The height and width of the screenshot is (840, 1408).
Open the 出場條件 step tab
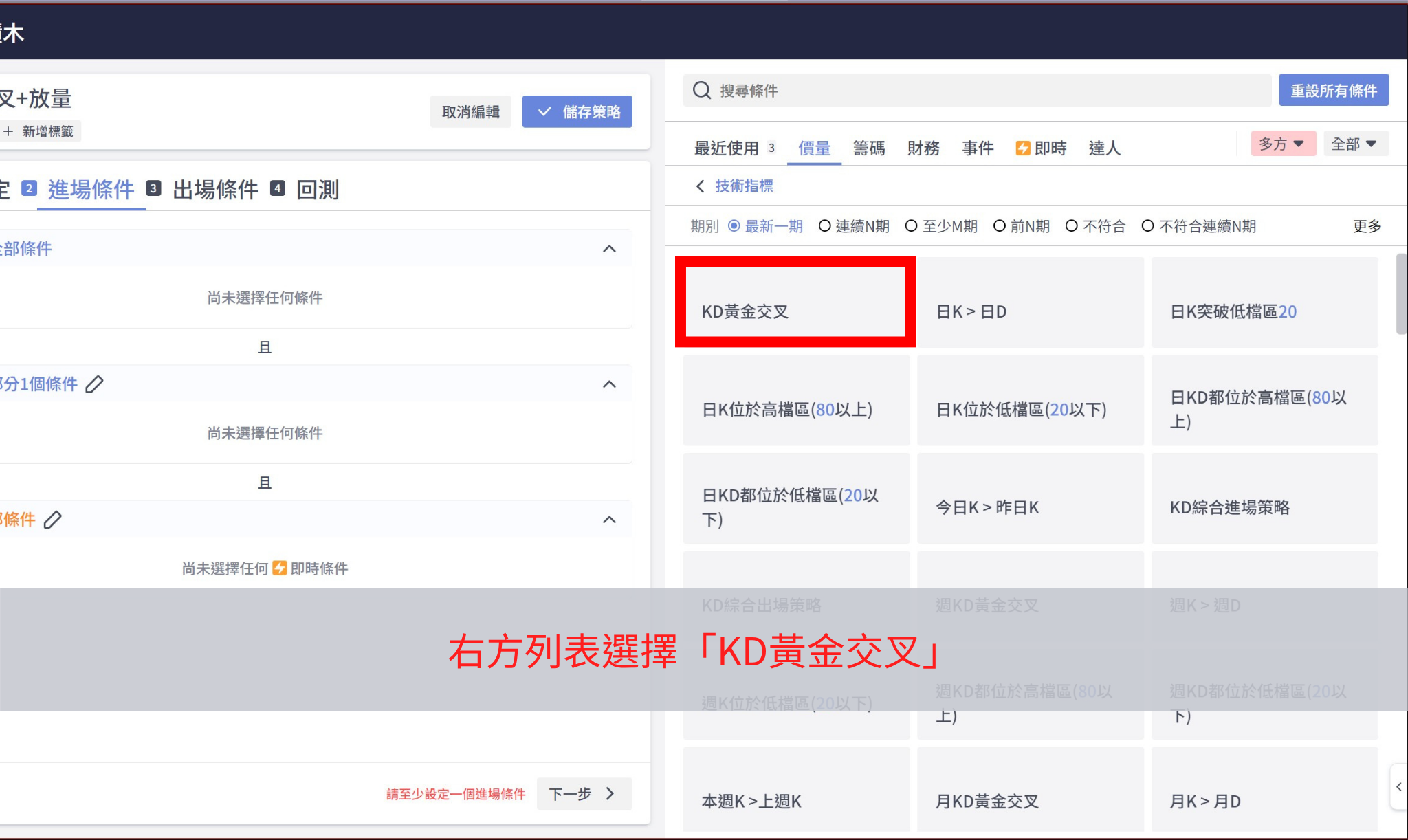(215, 190)
